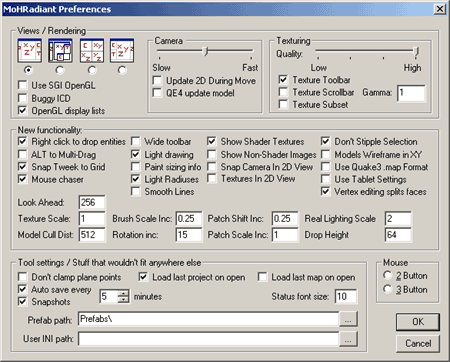Click the Camera speed slider handle
Viewport: 450px width, 362px height.
(x=206, y=51)
